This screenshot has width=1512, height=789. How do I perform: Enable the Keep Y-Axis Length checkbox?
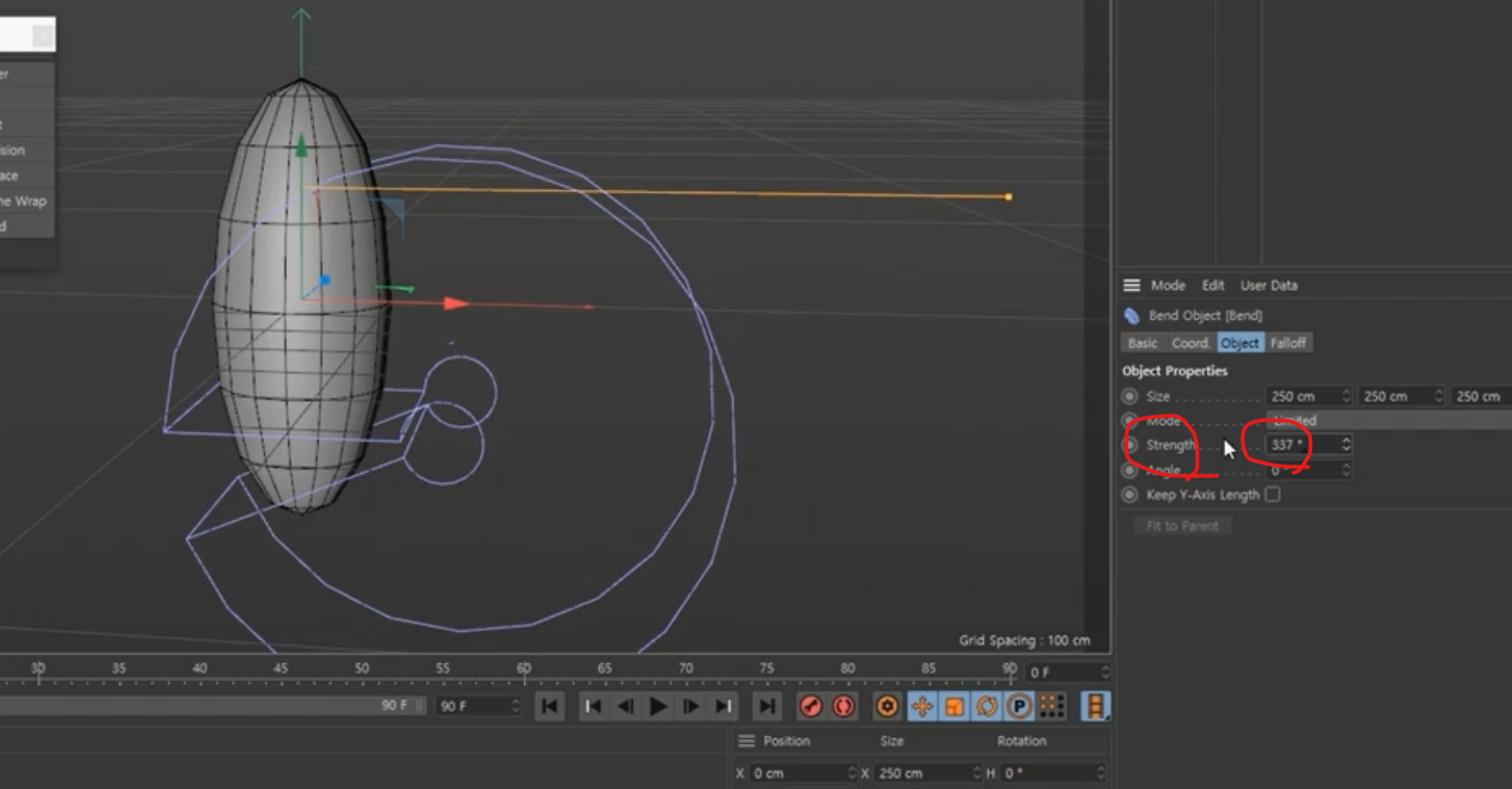click(x=1273, y=494)
